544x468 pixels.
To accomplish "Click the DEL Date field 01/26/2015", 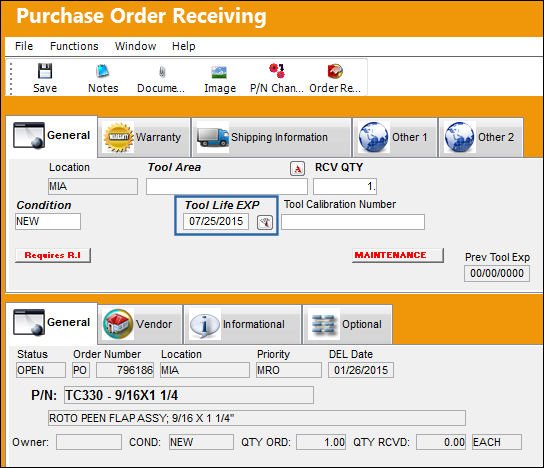I will pyautogui.click(x=361, y=370).
